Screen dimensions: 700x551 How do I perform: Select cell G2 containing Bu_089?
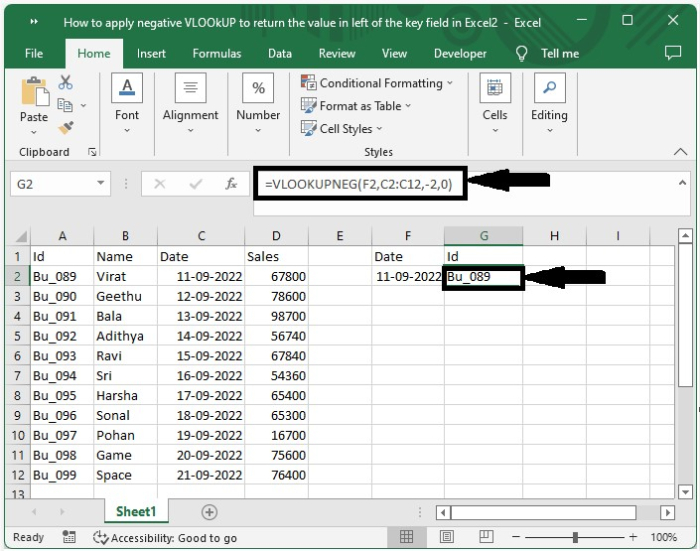[483, 277]
